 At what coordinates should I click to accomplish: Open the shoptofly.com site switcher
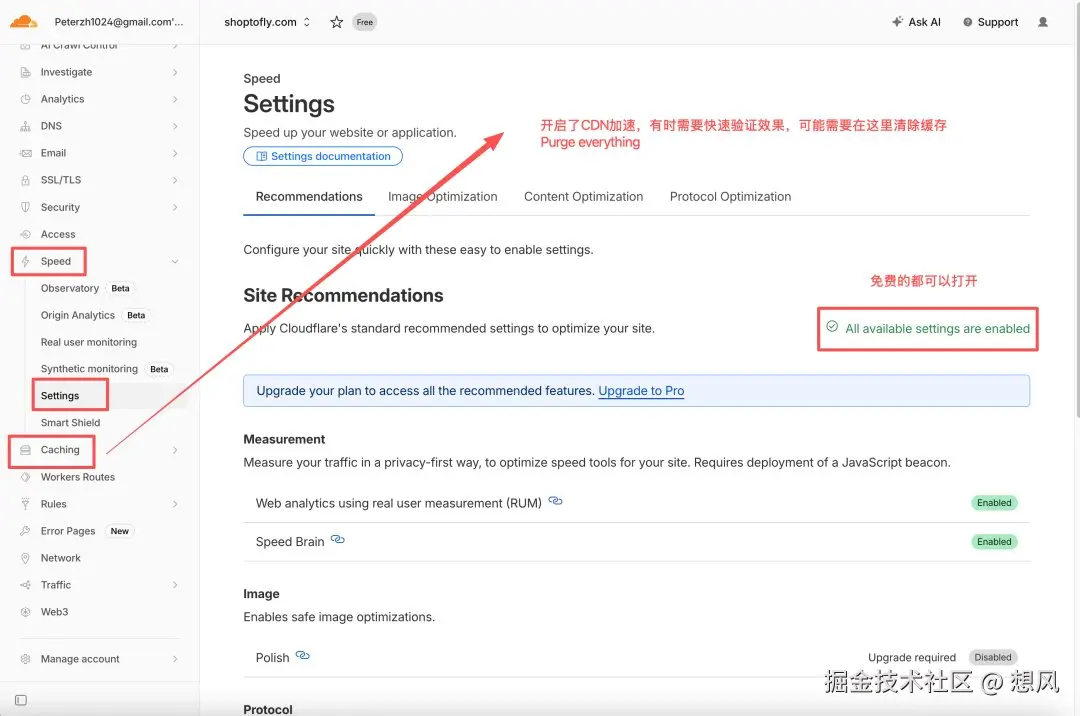coord(267,22)
